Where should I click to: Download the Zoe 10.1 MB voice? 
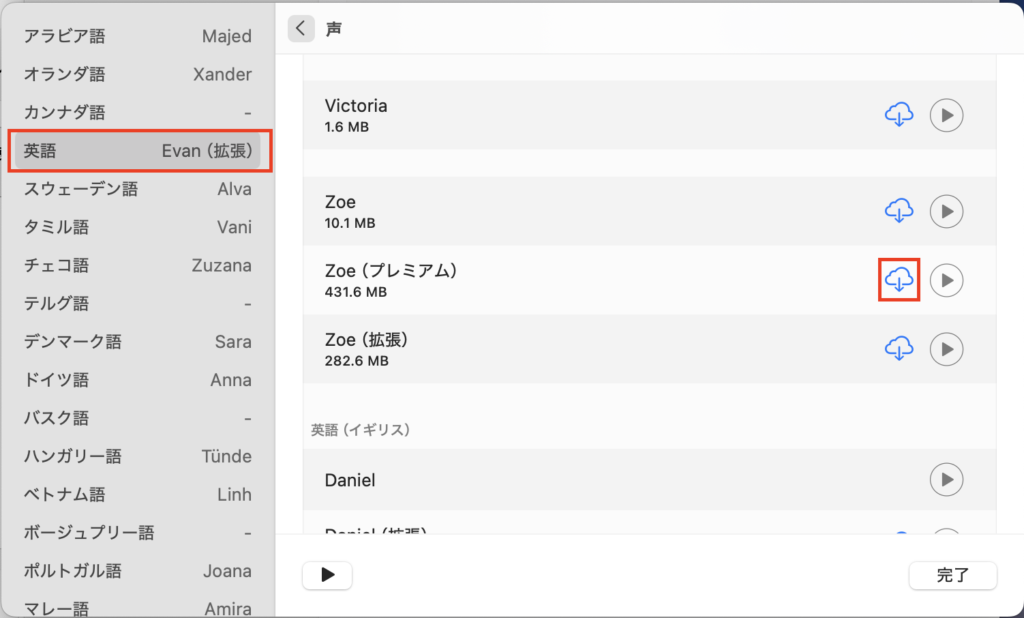click(899, 211)
